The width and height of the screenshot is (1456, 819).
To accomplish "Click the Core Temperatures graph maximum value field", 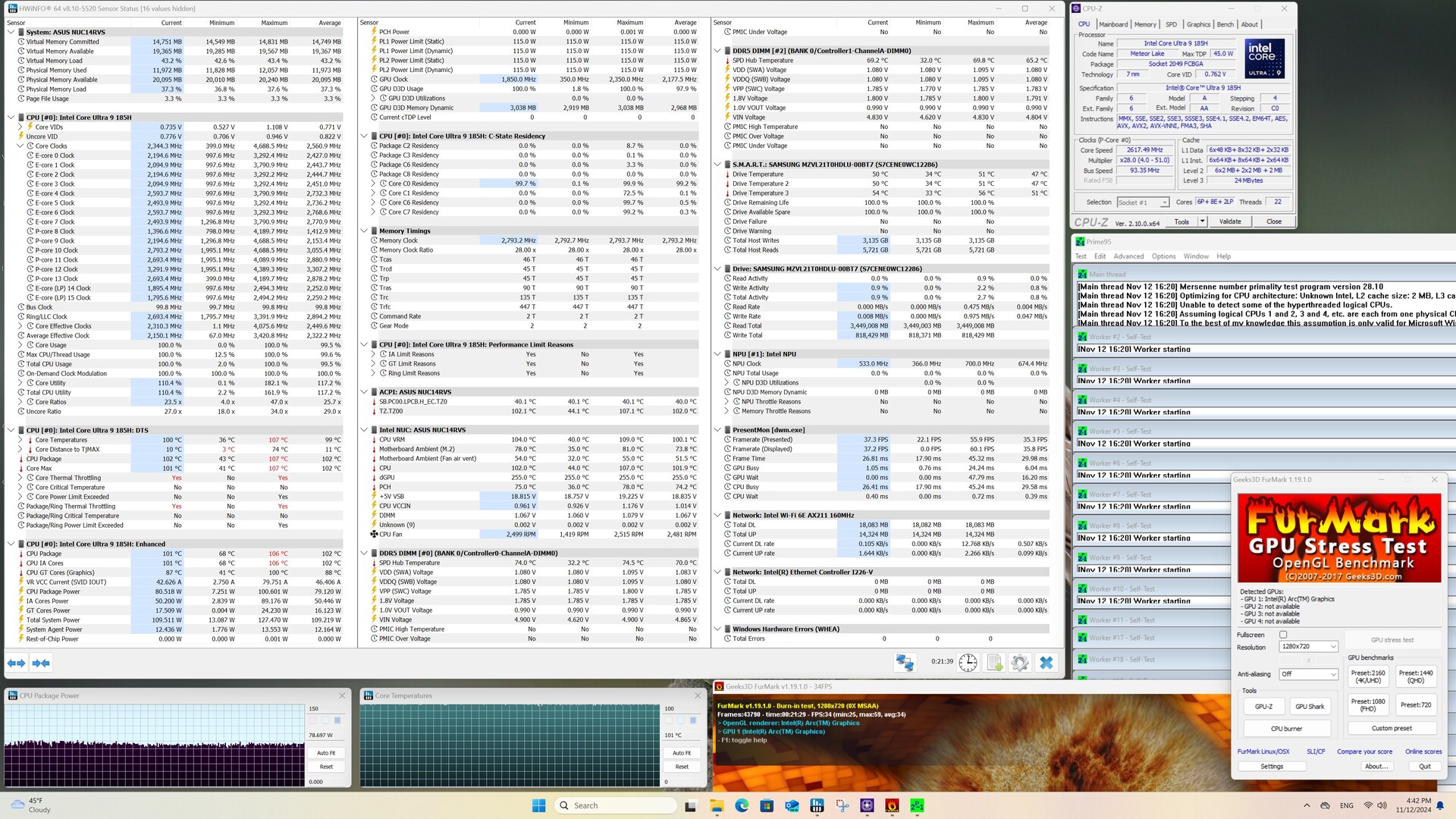I will pos(681,708).
